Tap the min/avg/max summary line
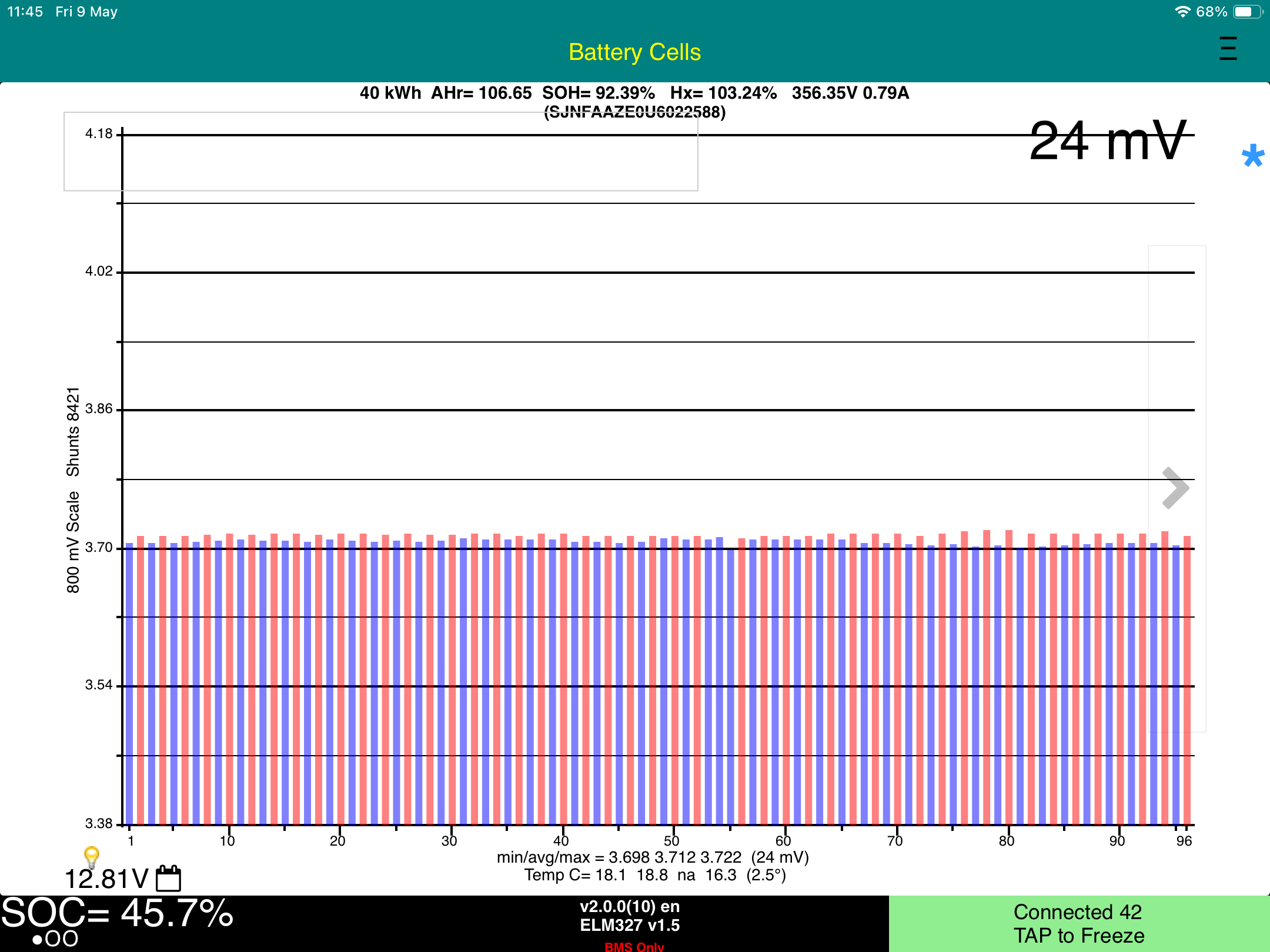 [x=653, y=857]
